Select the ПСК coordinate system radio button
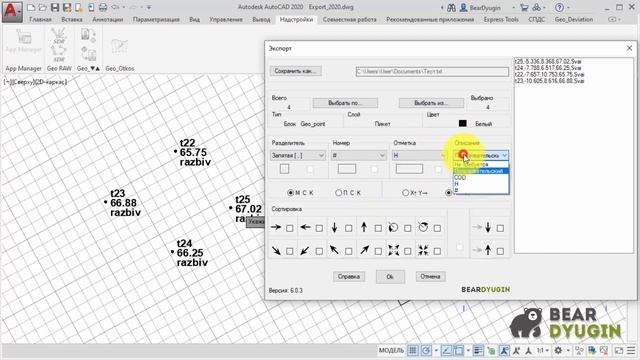The width and height of the screenshot is (640, 360). pos(338,193)
